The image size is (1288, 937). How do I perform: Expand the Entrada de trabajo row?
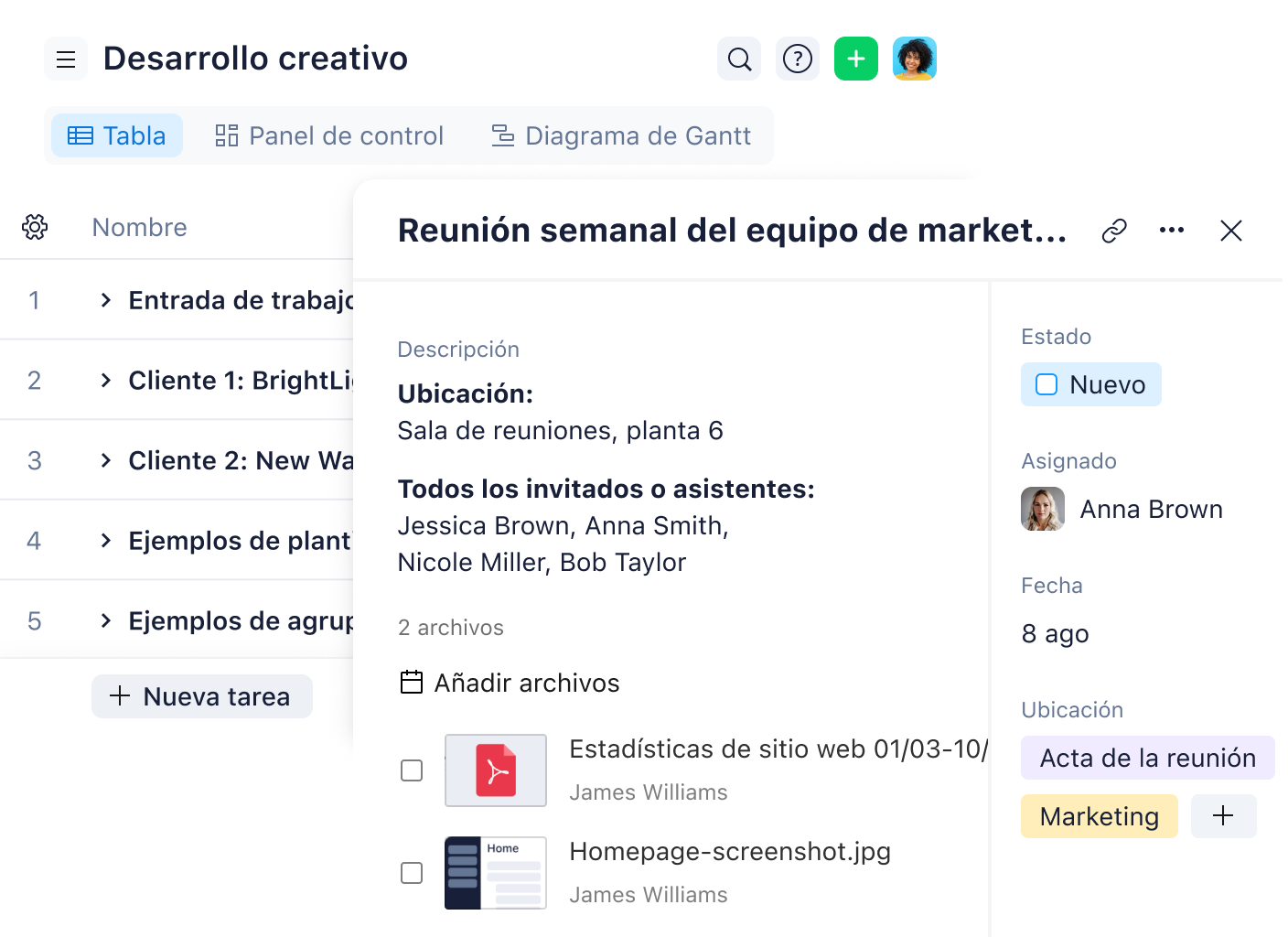[x=106, y=300]
